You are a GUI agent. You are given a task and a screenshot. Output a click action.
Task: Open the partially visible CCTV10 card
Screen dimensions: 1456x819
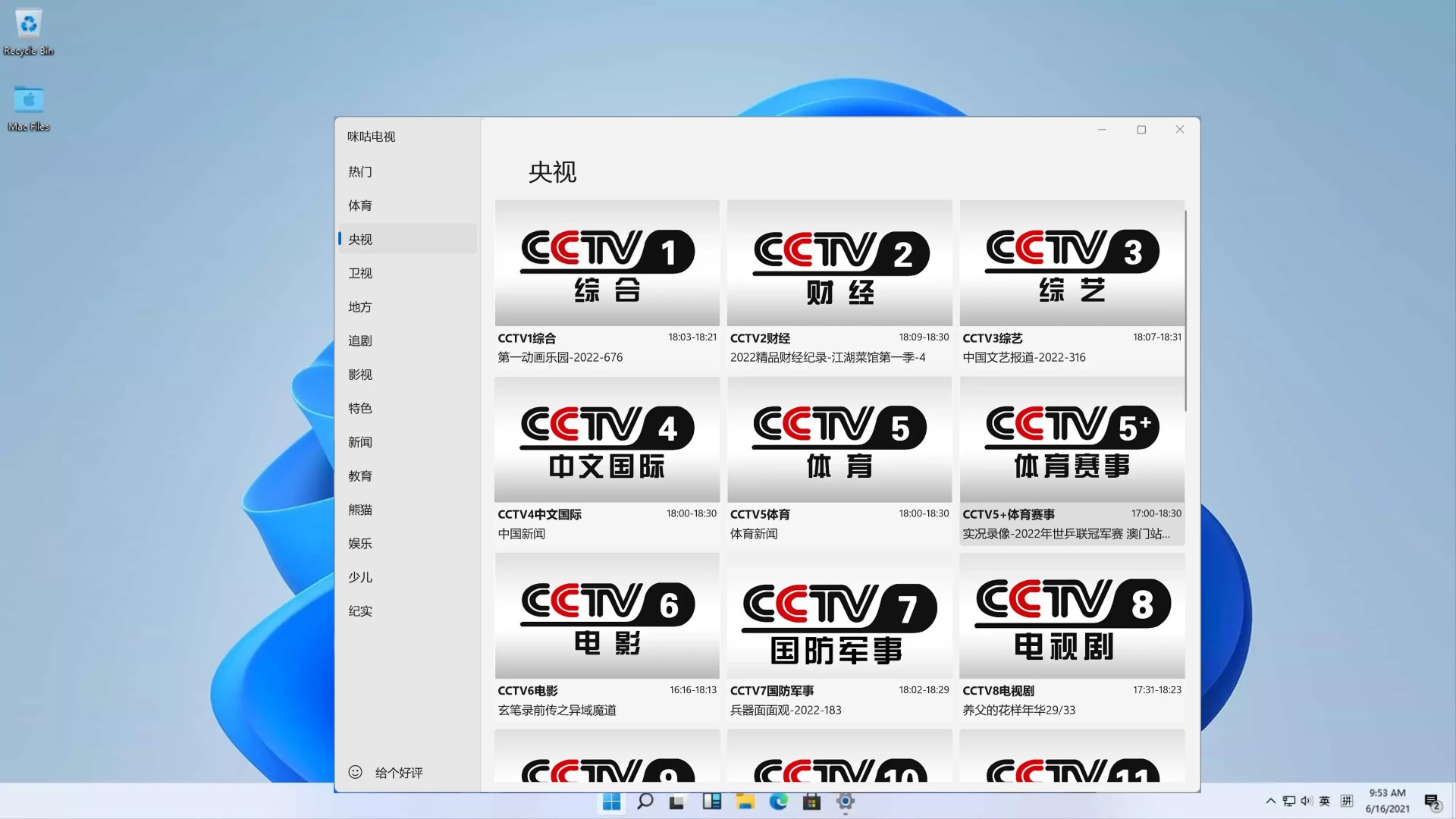coord(839,756)
